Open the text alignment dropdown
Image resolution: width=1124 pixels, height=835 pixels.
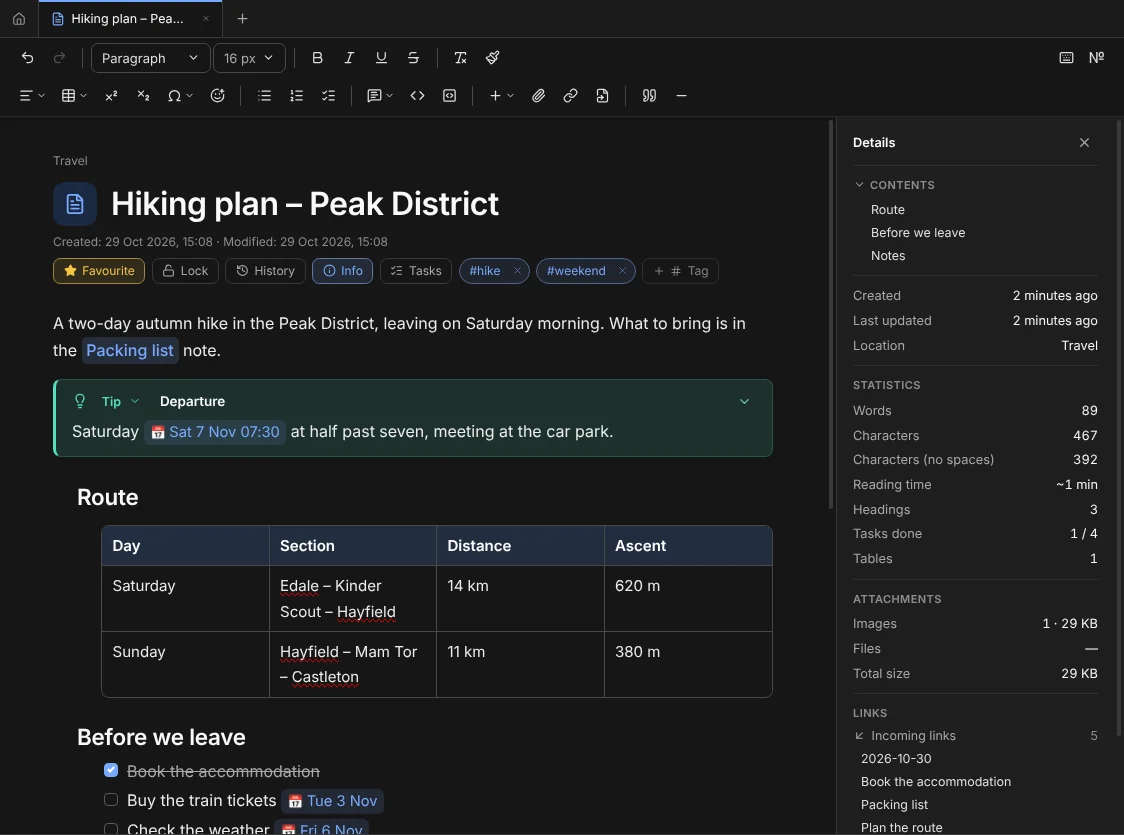click(32, 96)
